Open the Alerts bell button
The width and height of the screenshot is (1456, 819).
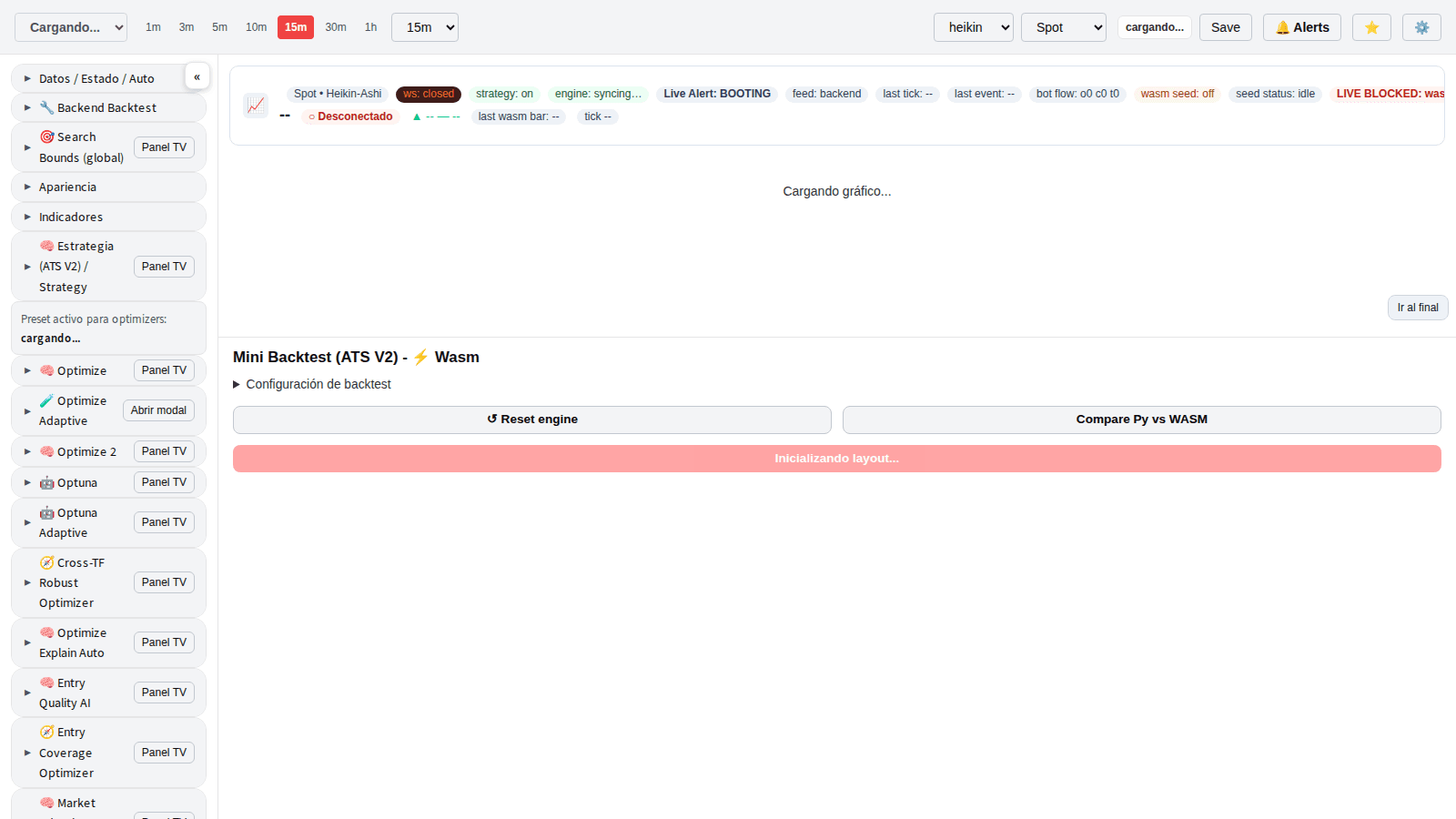pos(1301,27)
